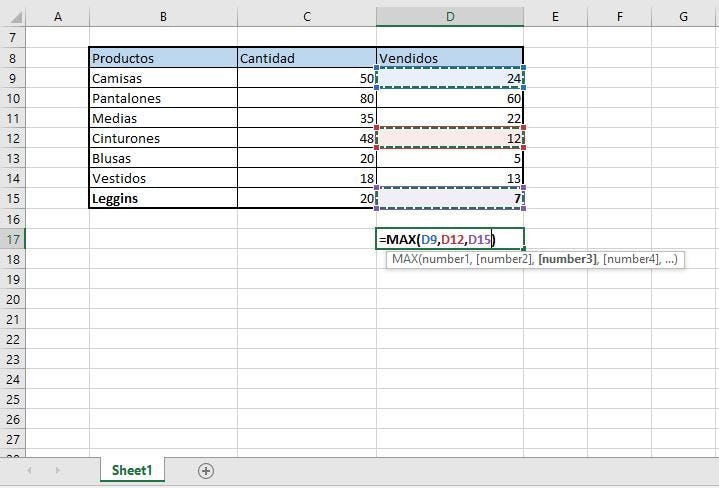Viewport: 719px width, 488px height.
Task: Select the Cinturones cell
Action: coord(163,138)
